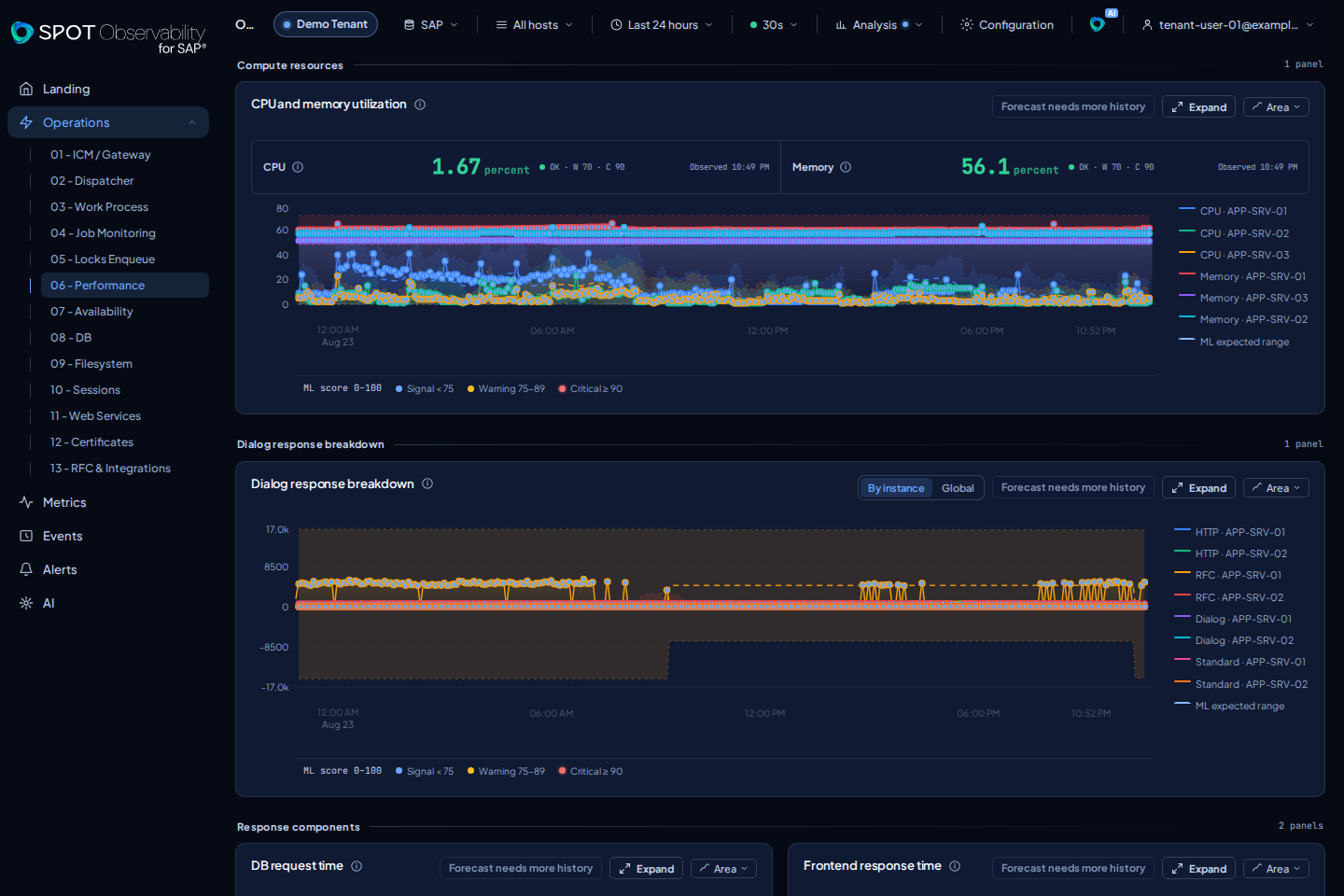Toggle CPU APP-SRV-02 legend series
Image resolution: width=1344 pixels, height=896 pixels.
tap(1234, 233)
